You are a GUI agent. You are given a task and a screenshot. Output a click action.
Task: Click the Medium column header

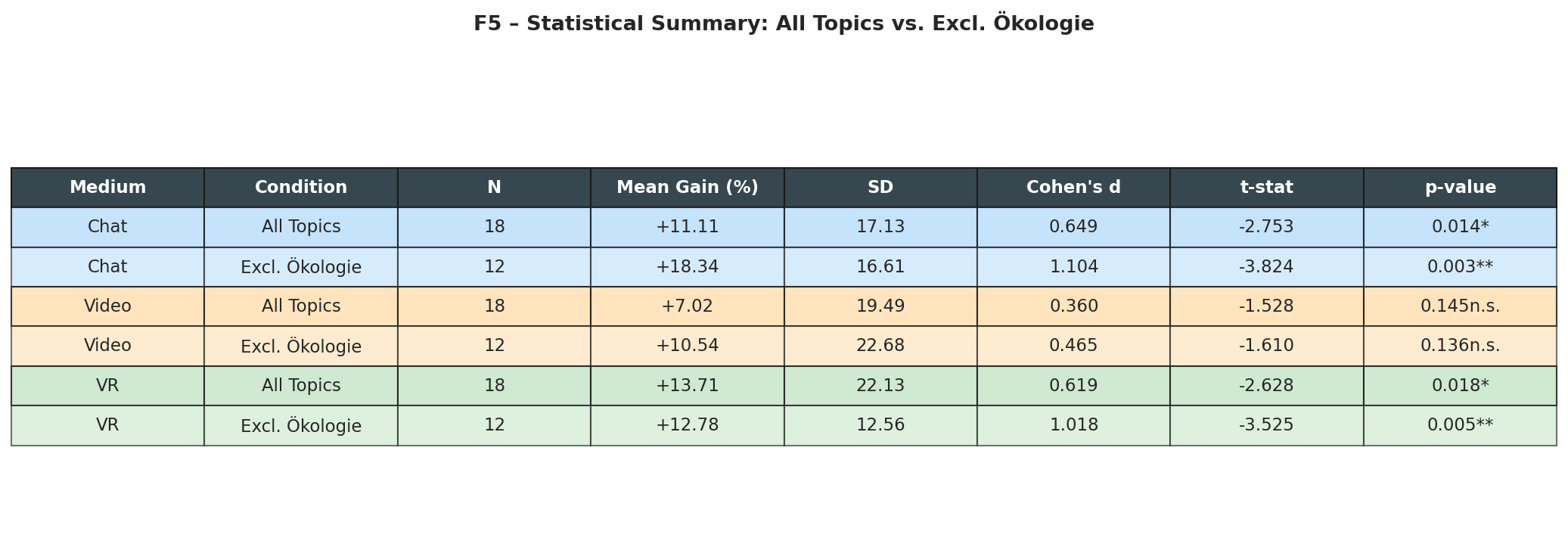click(x=107, y=188)
